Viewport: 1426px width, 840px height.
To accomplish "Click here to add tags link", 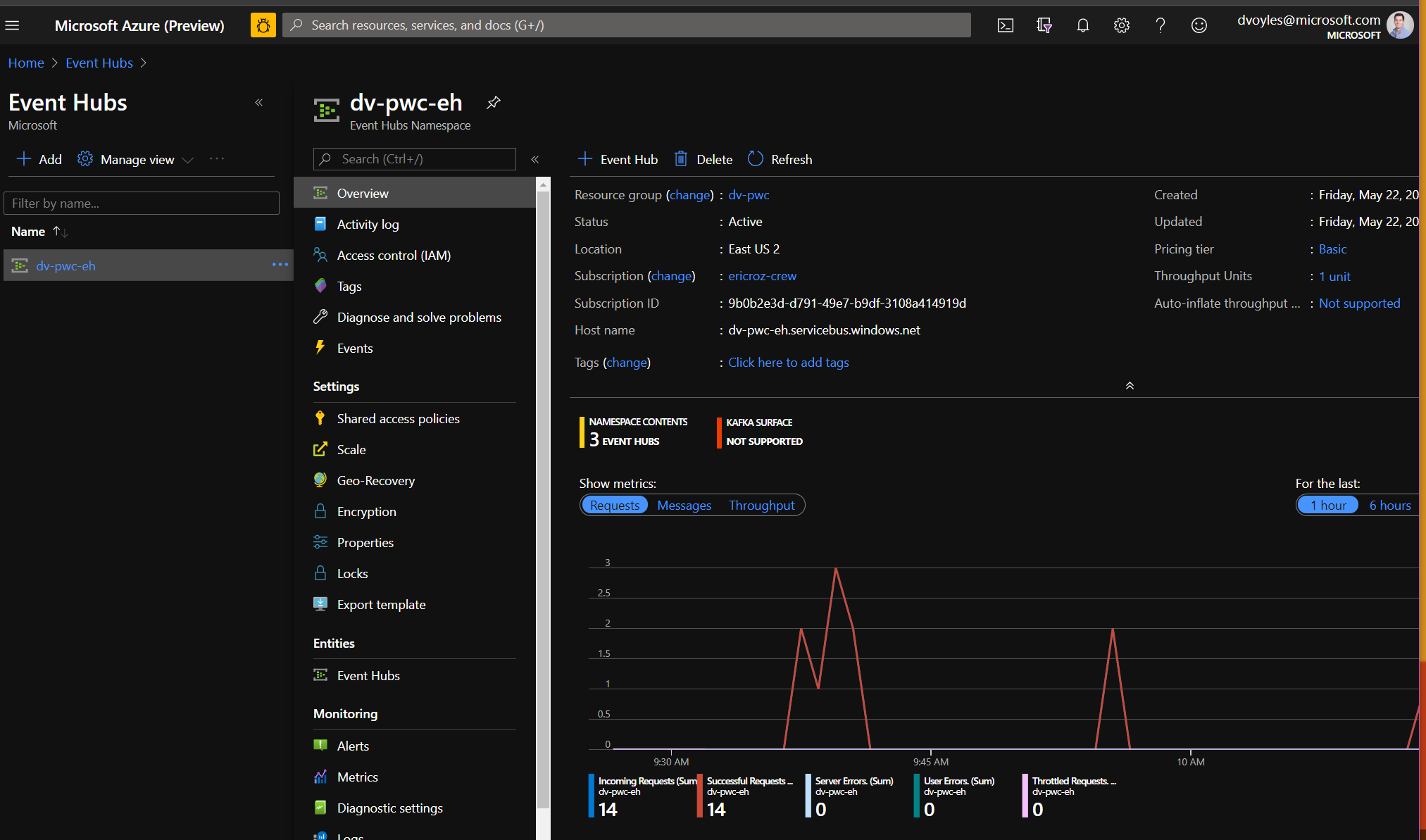I will [x=788, y=363].
